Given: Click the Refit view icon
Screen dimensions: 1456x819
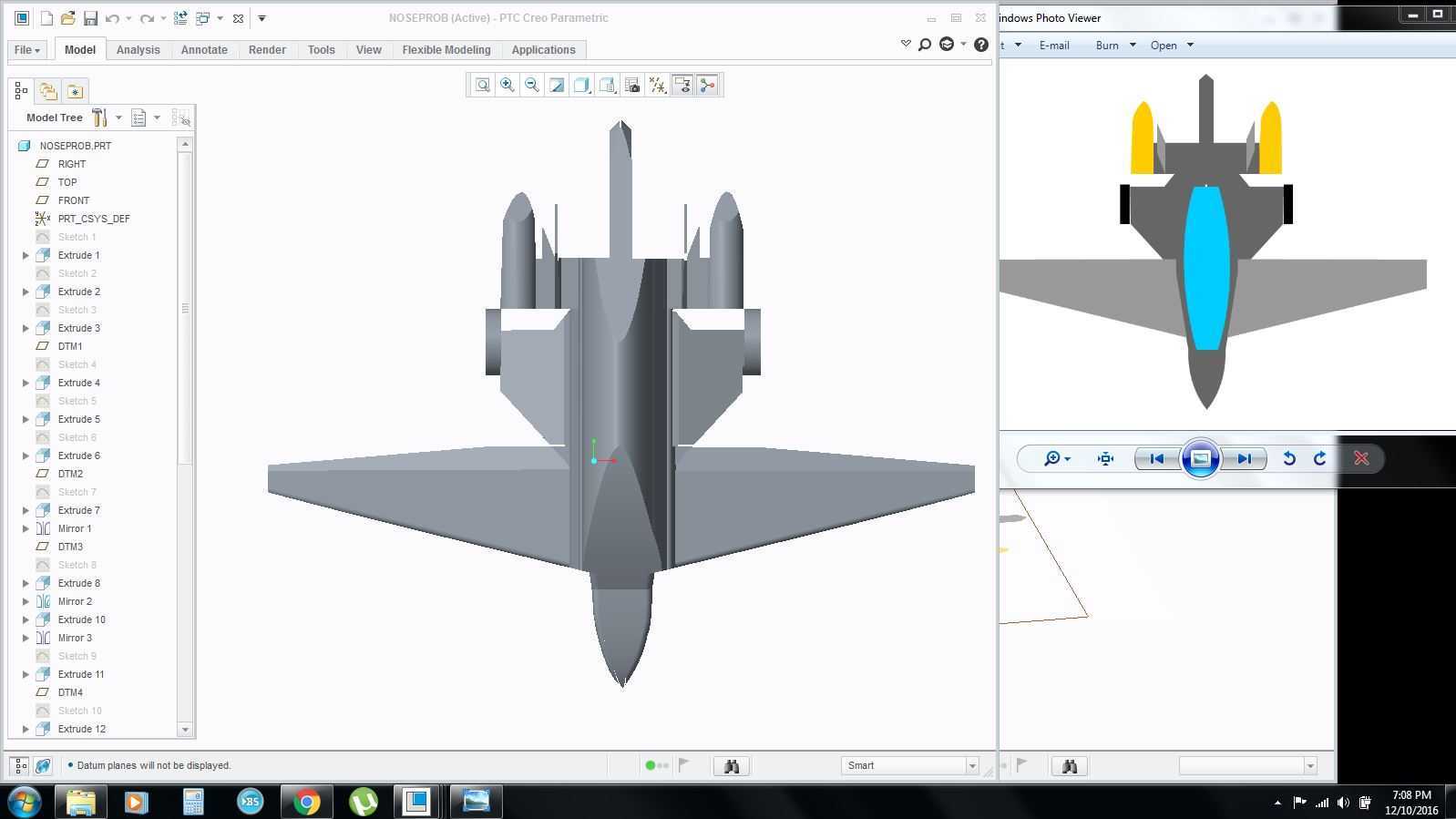Looking at the screenshot, I should [483, 85].
